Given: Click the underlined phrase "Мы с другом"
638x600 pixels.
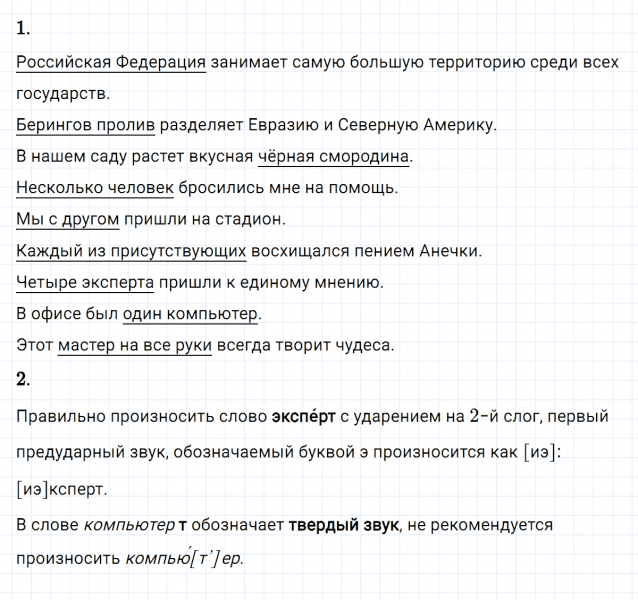Looking at the screenshot, I should (x=68, y=220).
